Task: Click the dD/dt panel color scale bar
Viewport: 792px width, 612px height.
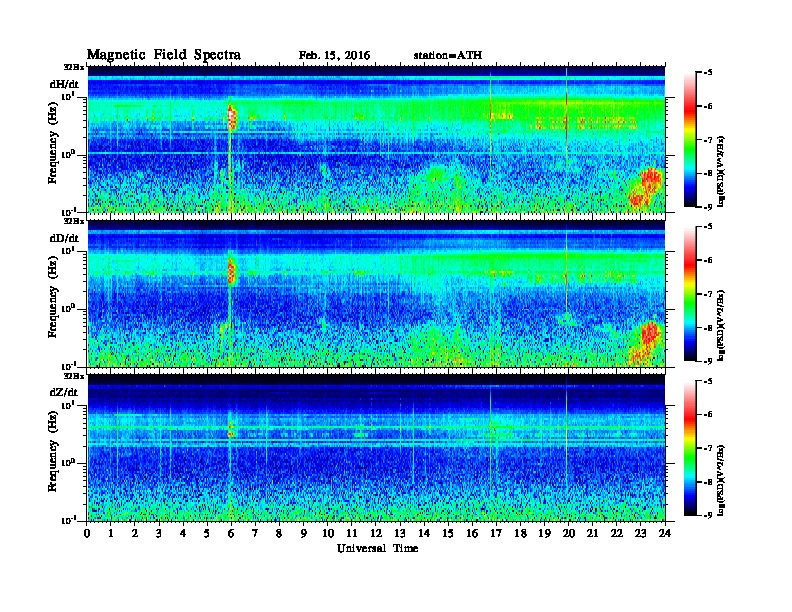Action: pyautogui.click(x=689, y=294)
